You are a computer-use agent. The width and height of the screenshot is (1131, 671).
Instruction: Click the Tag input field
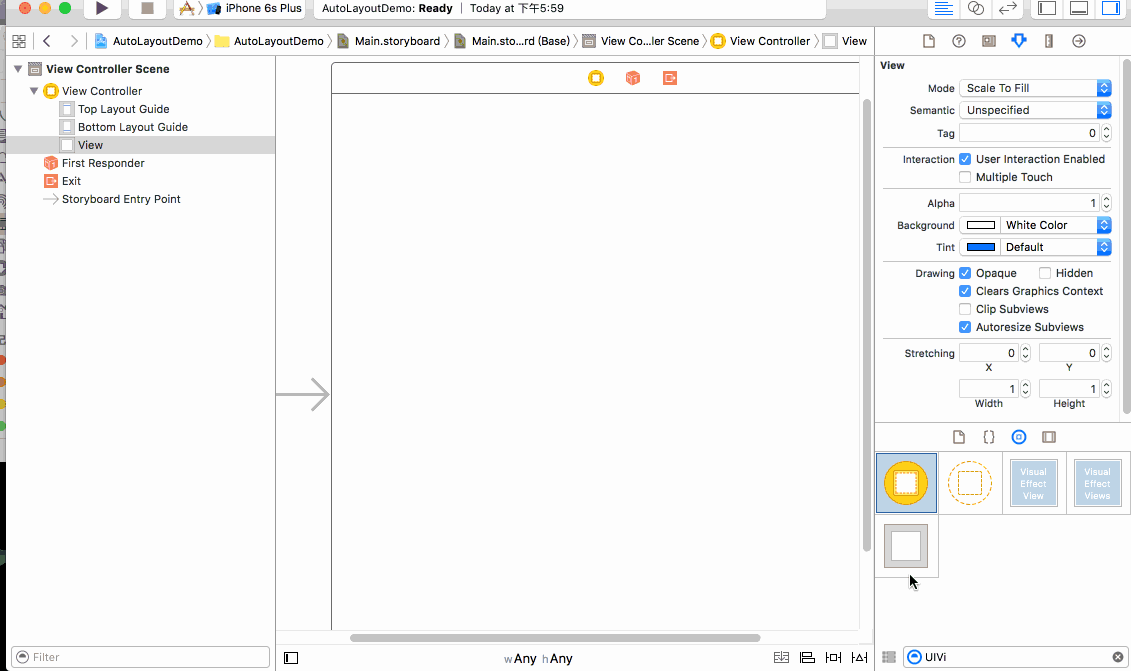1029,133
